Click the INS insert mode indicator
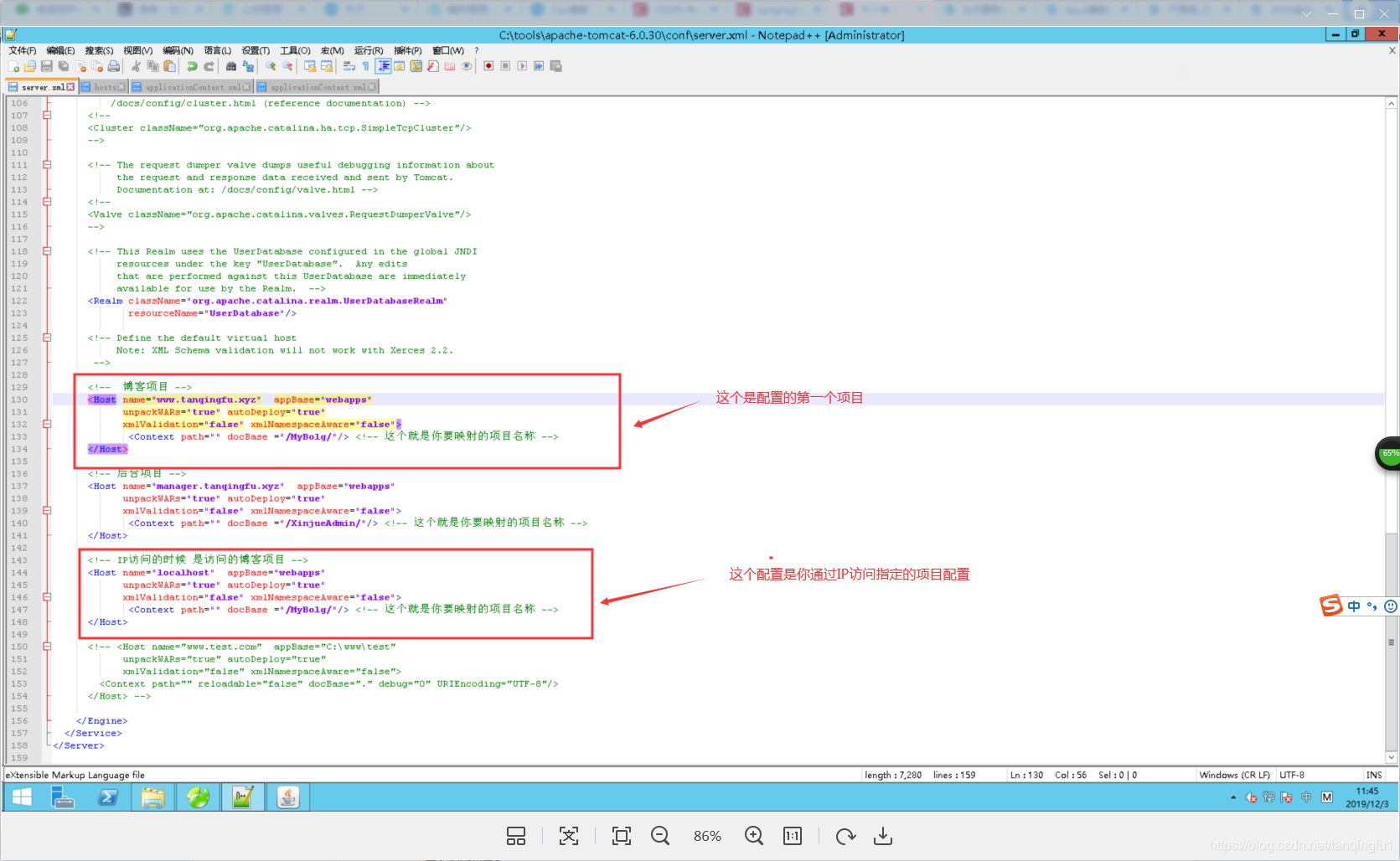The height and width of the screenshot is (861, 1400). (1374, 775)
